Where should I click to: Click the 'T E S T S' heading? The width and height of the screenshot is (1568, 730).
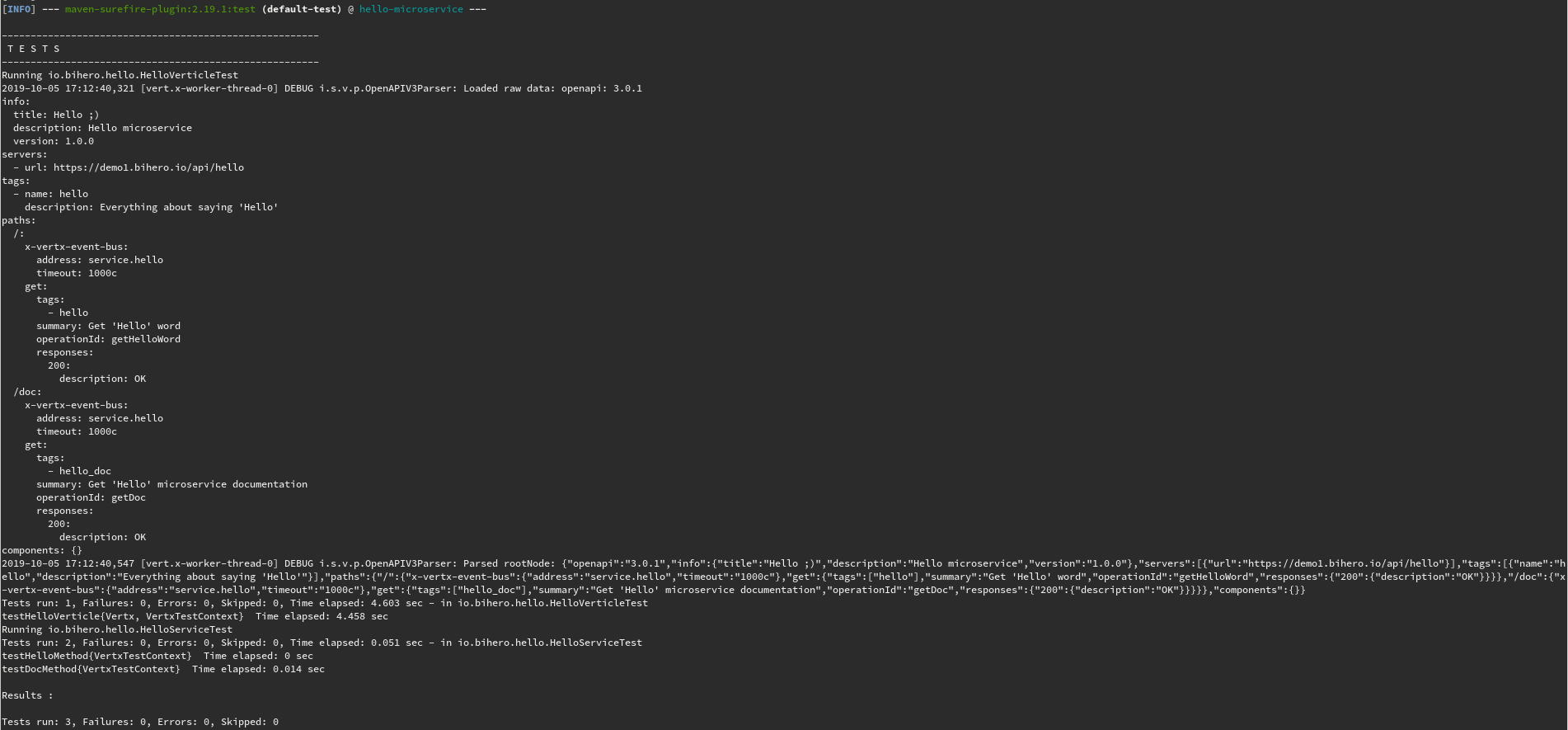(x=34, y=49)
